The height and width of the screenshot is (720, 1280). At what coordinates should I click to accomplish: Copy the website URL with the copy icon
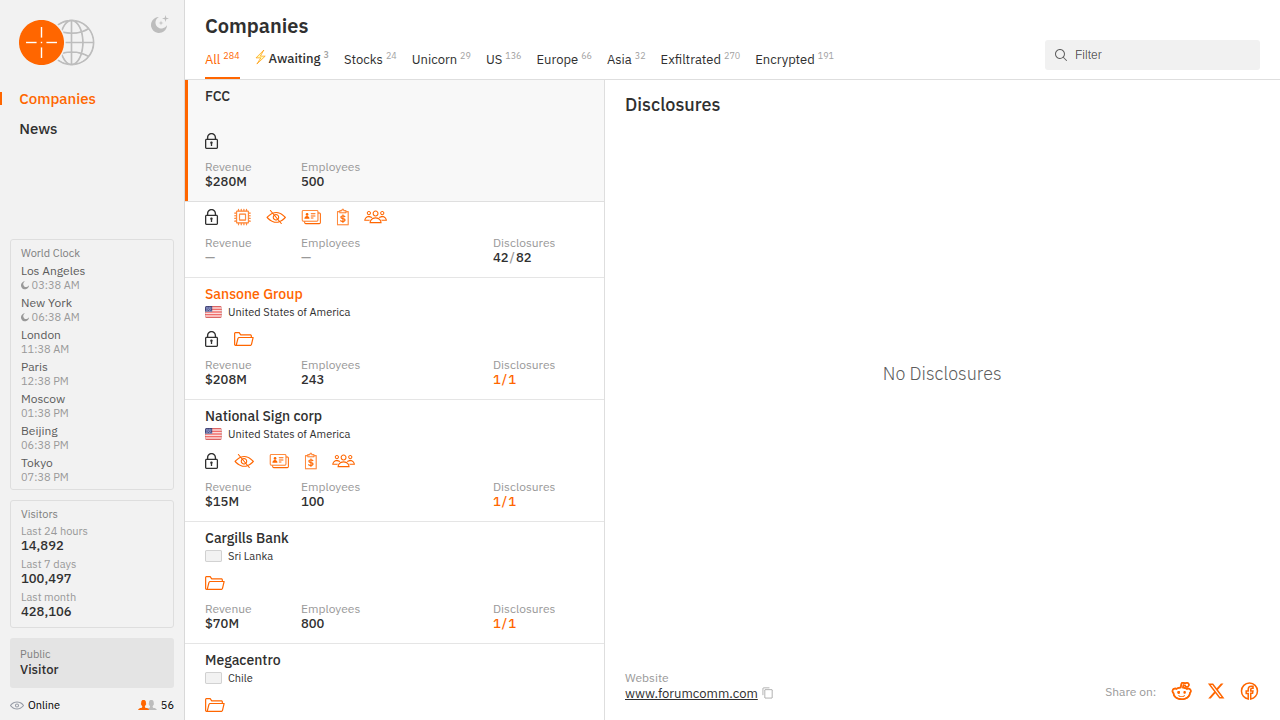[768, 693]
